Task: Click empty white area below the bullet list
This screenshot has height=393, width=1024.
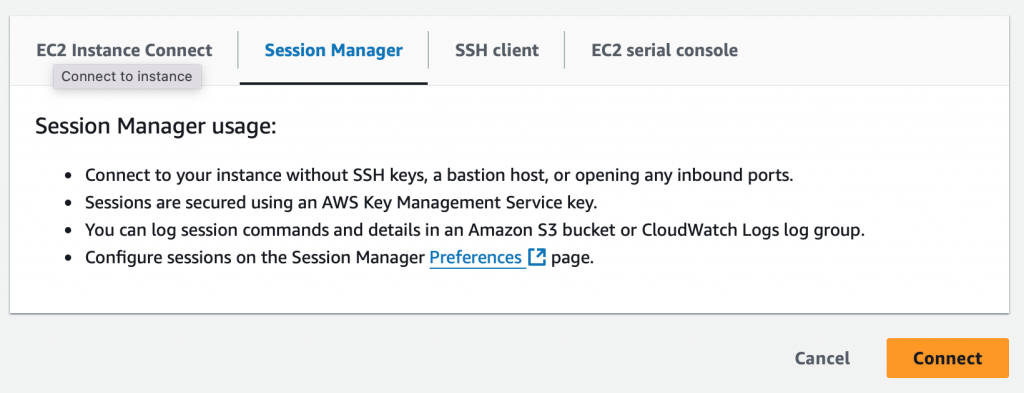Action: [509, 291]
